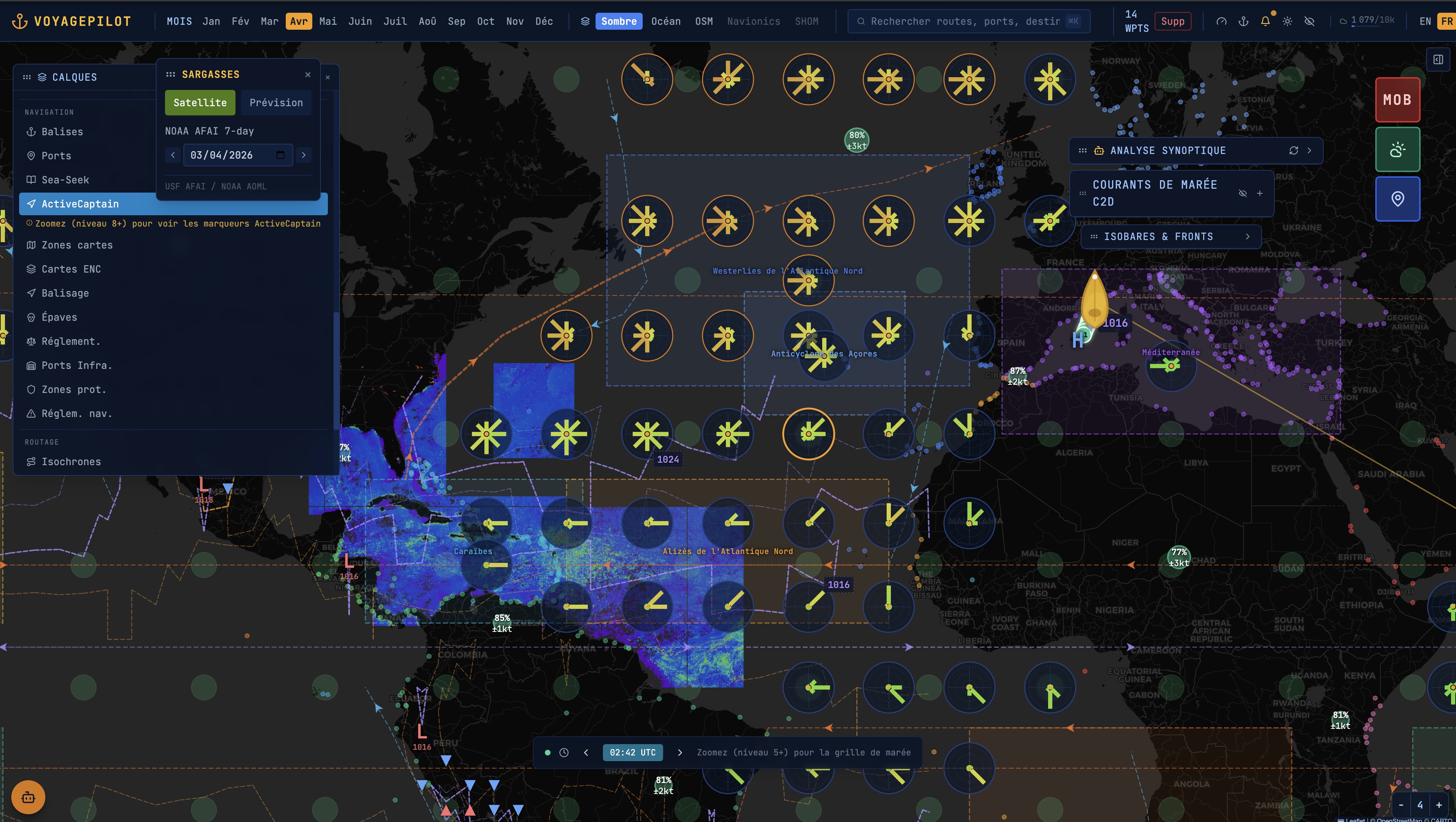Screen dimensions: 1456x822
Task: Switch basemap to Océan
Action: 665,21
